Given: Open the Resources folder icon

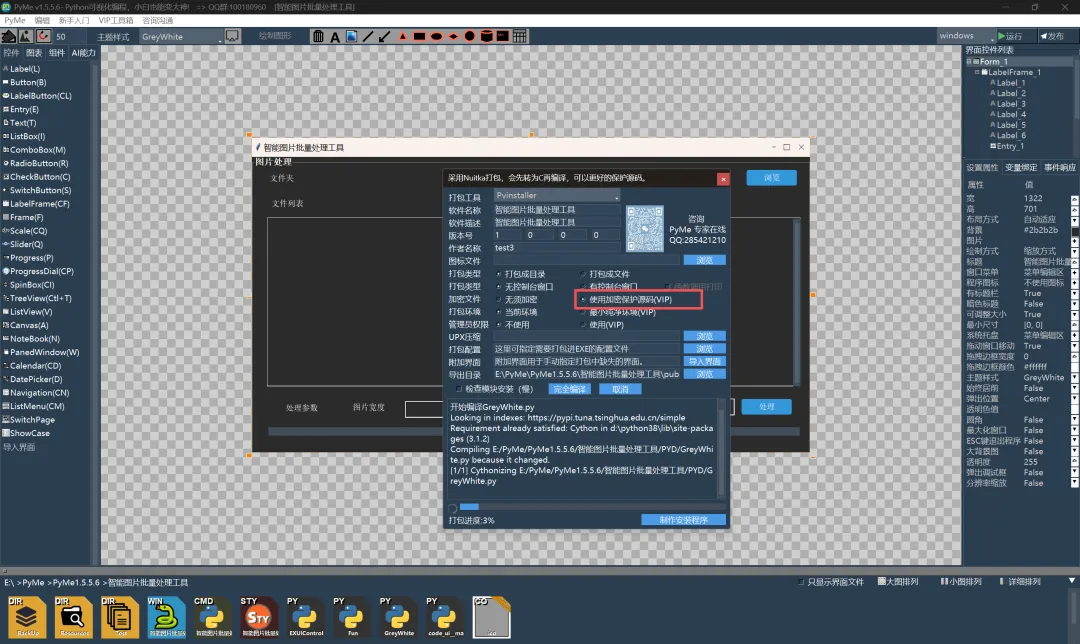Looking at the screenshot, I should (x=74, y=617).
